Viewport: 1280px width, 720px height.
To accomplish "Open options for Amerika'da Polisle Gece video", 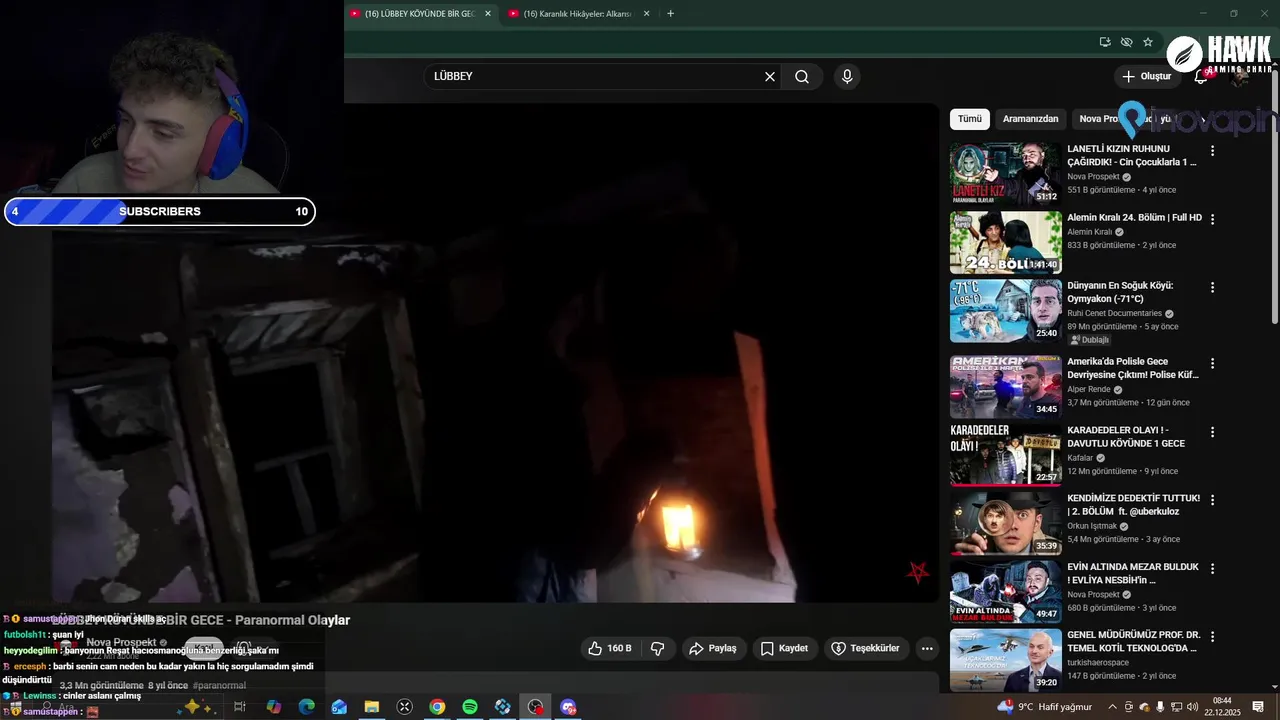I will pyautogui.click(x=1212, y=363).
